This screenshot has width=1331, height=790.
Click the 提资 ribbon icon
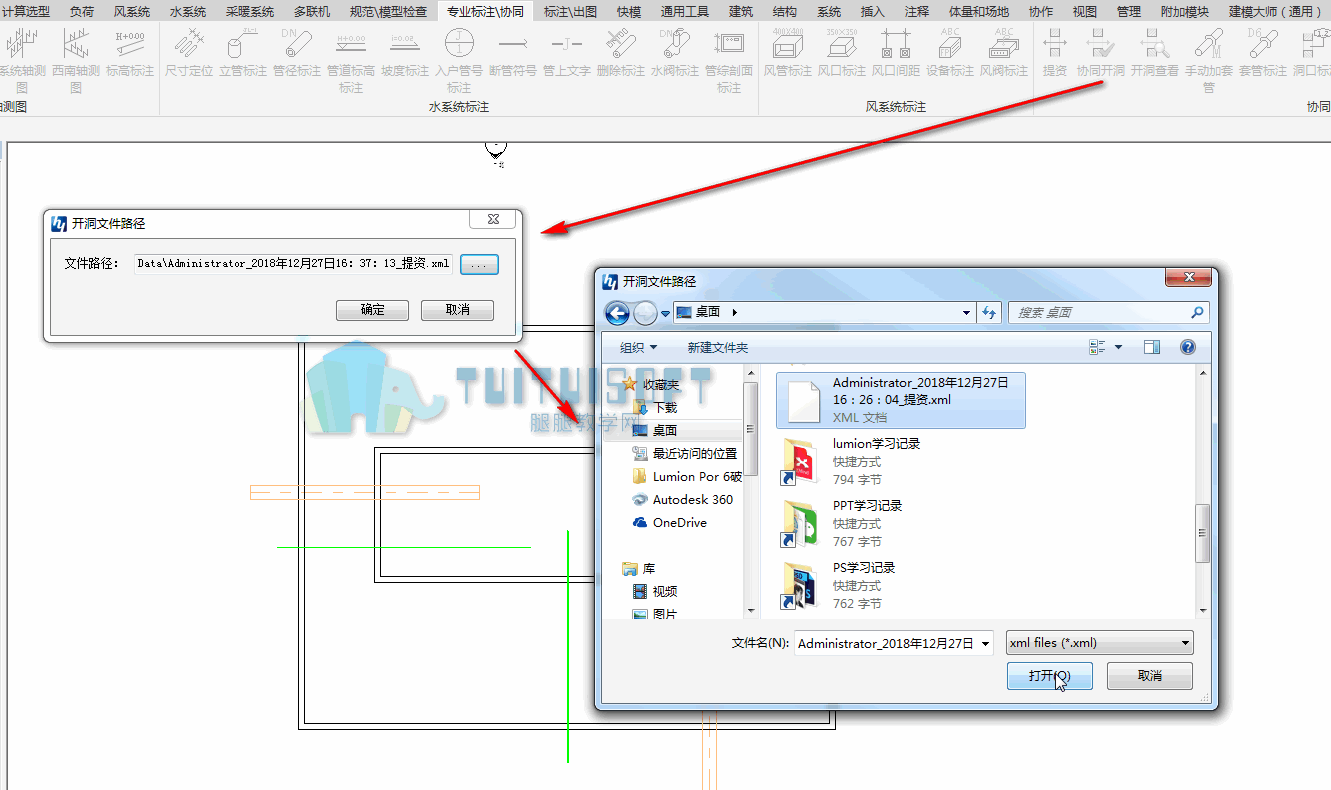tap(1055, 52)
